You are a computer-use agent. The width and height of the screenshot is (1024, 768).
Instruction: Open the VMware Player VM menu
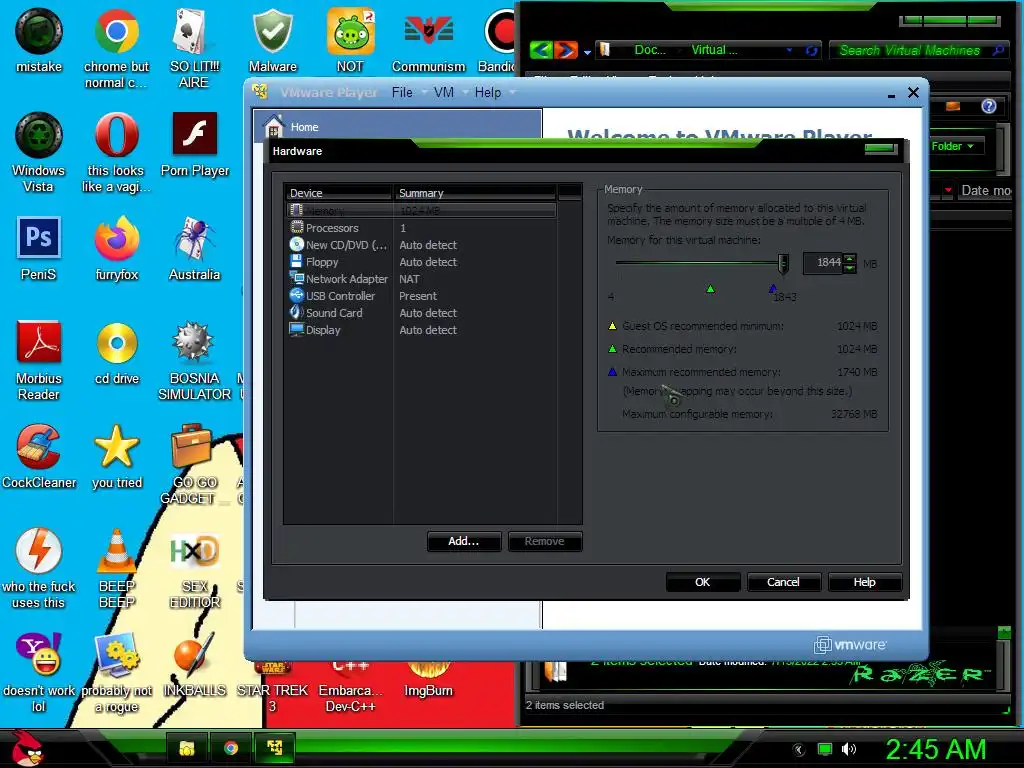(x=443, y=93)
